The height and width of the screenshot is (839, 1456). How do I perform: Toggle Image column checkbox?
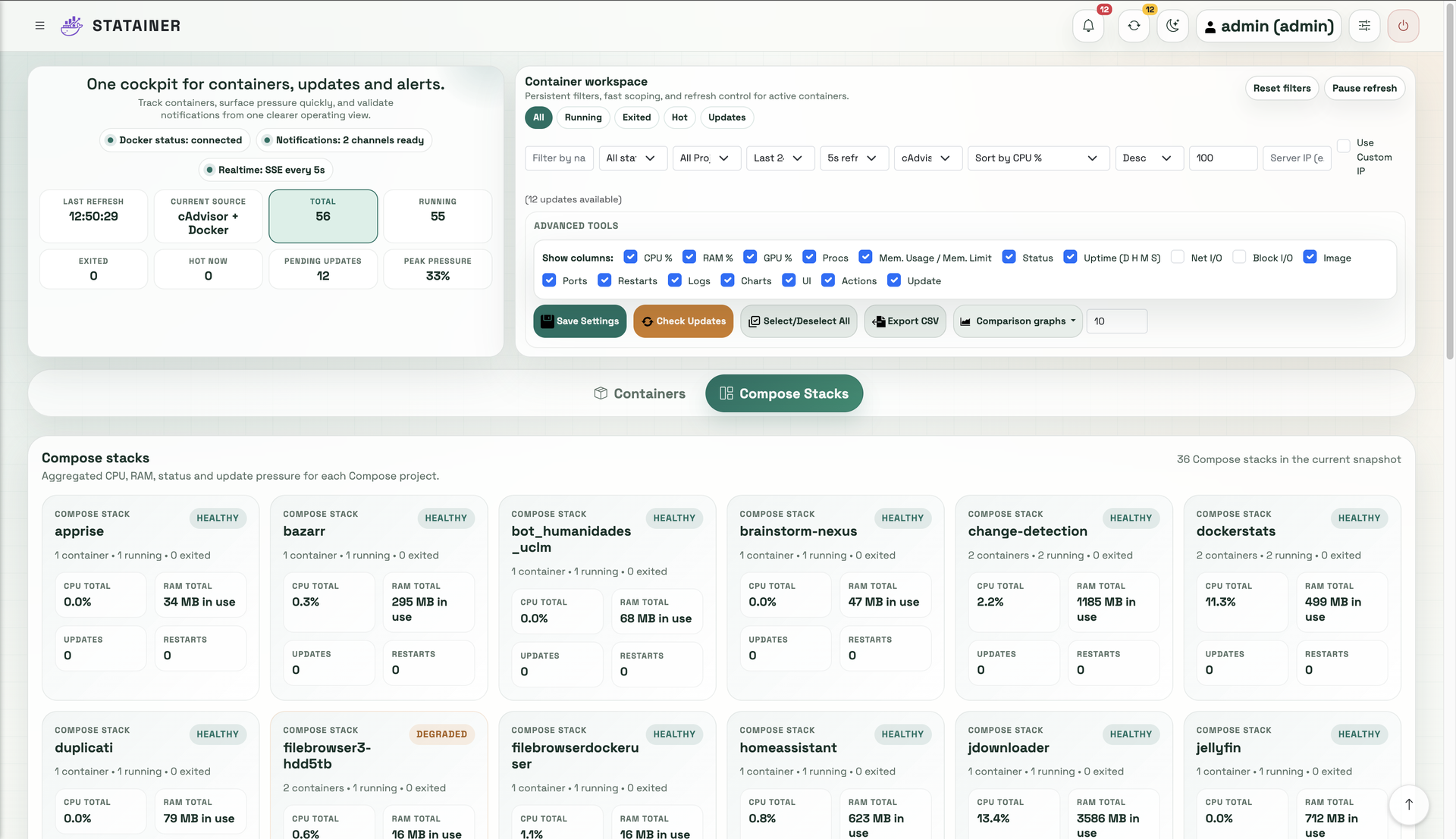pyautogui.click(x=1310, y=257)
